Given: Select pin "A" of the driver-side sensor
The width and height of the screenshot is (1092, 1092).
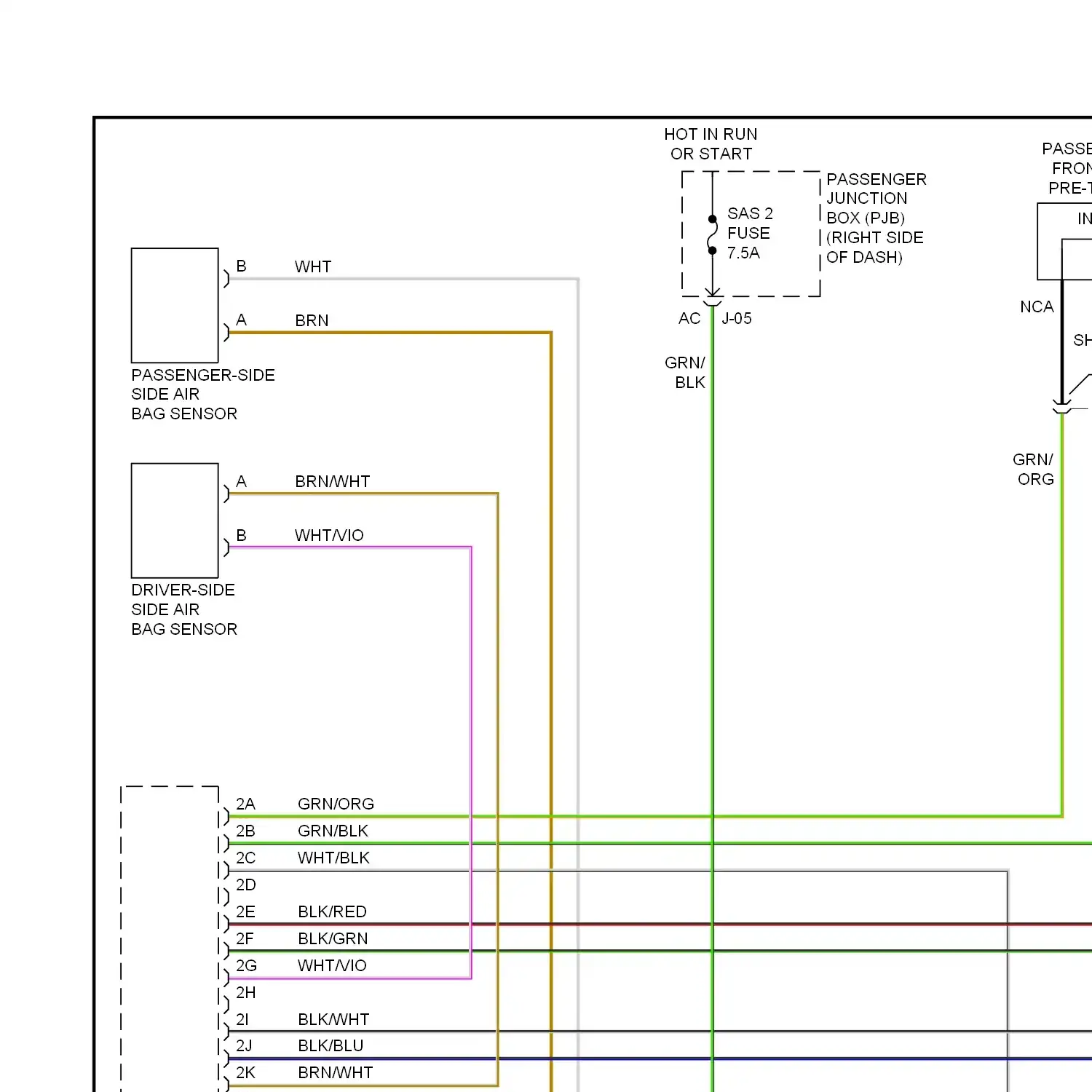Looking at the screenshot, I should 241,481.
